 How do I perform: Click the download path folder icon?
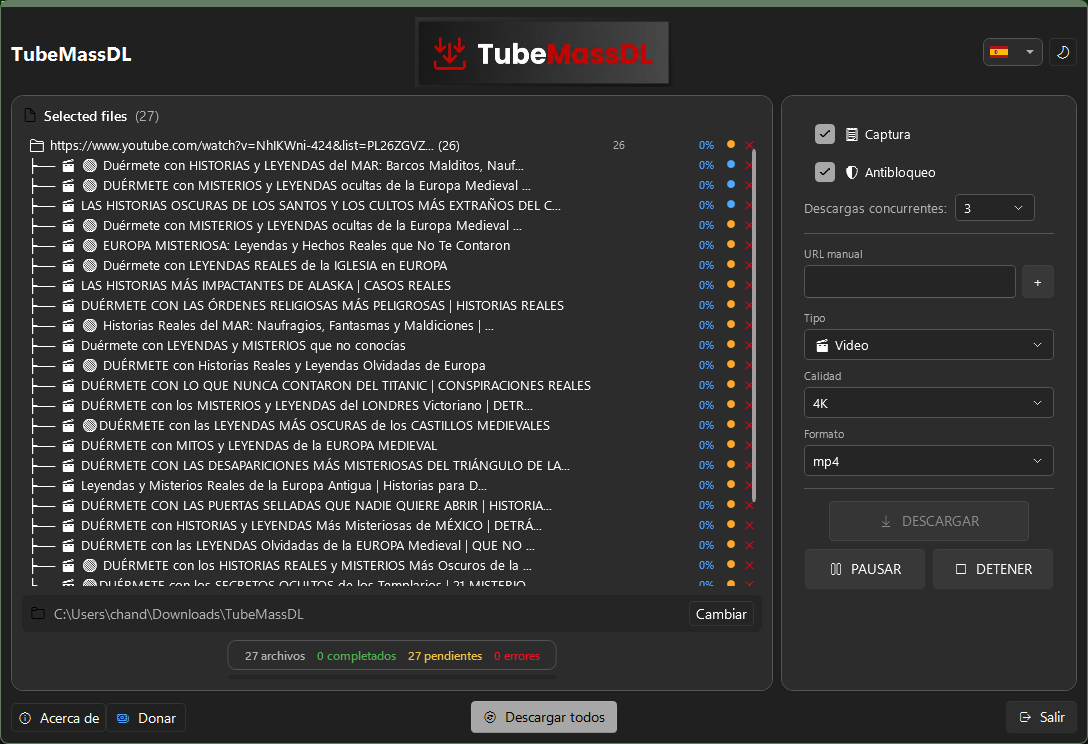(38, 614)
